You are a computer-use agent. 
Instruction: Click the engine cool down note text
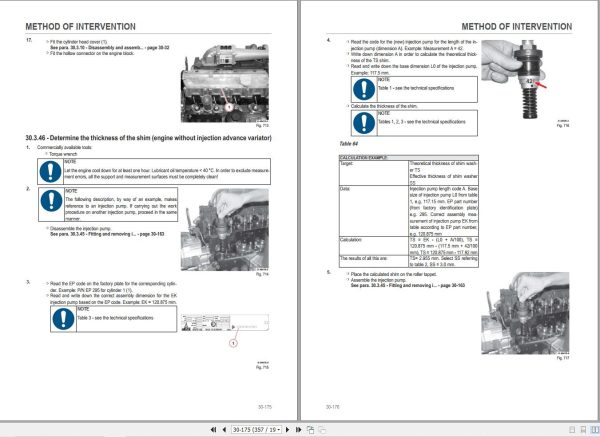(167, 173)
